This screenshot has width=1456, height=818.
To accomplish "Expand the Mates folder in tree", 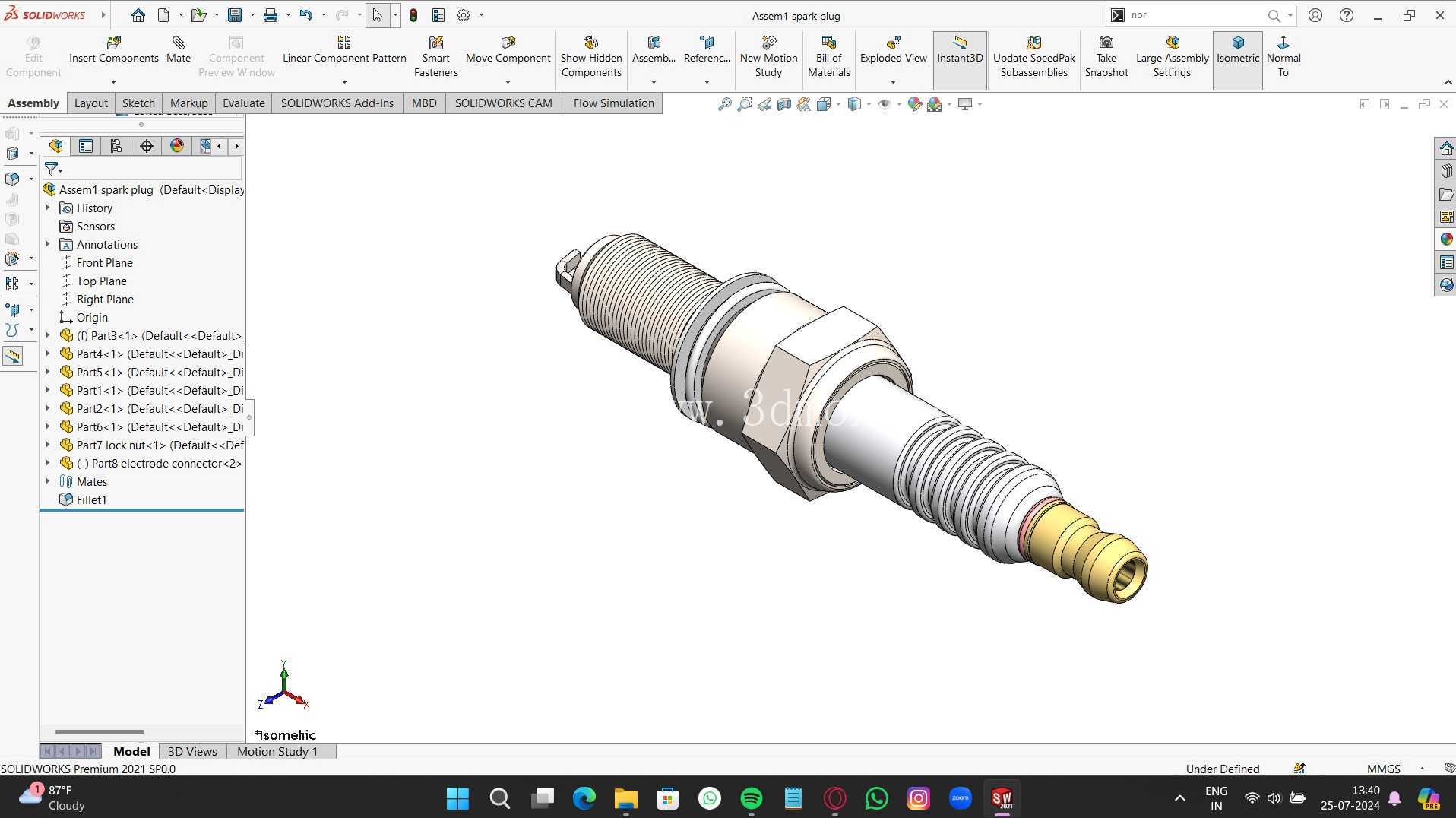I will [48, 481].
